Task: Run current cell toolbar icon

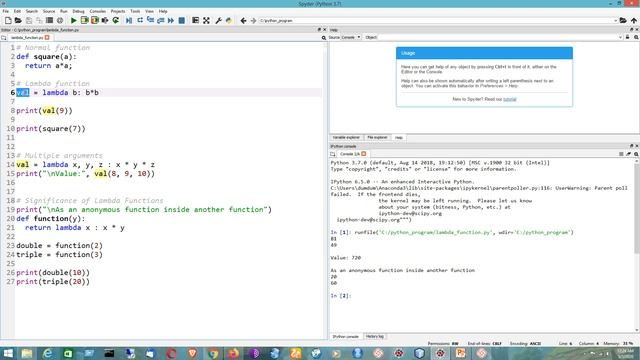Action: coord(84,20)
